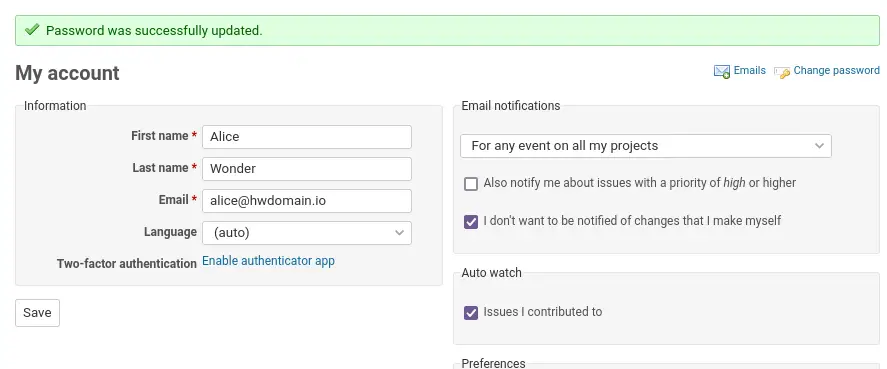Click the Email address input field
Screen dimensions: 887x369
click(x=307, y=201)
